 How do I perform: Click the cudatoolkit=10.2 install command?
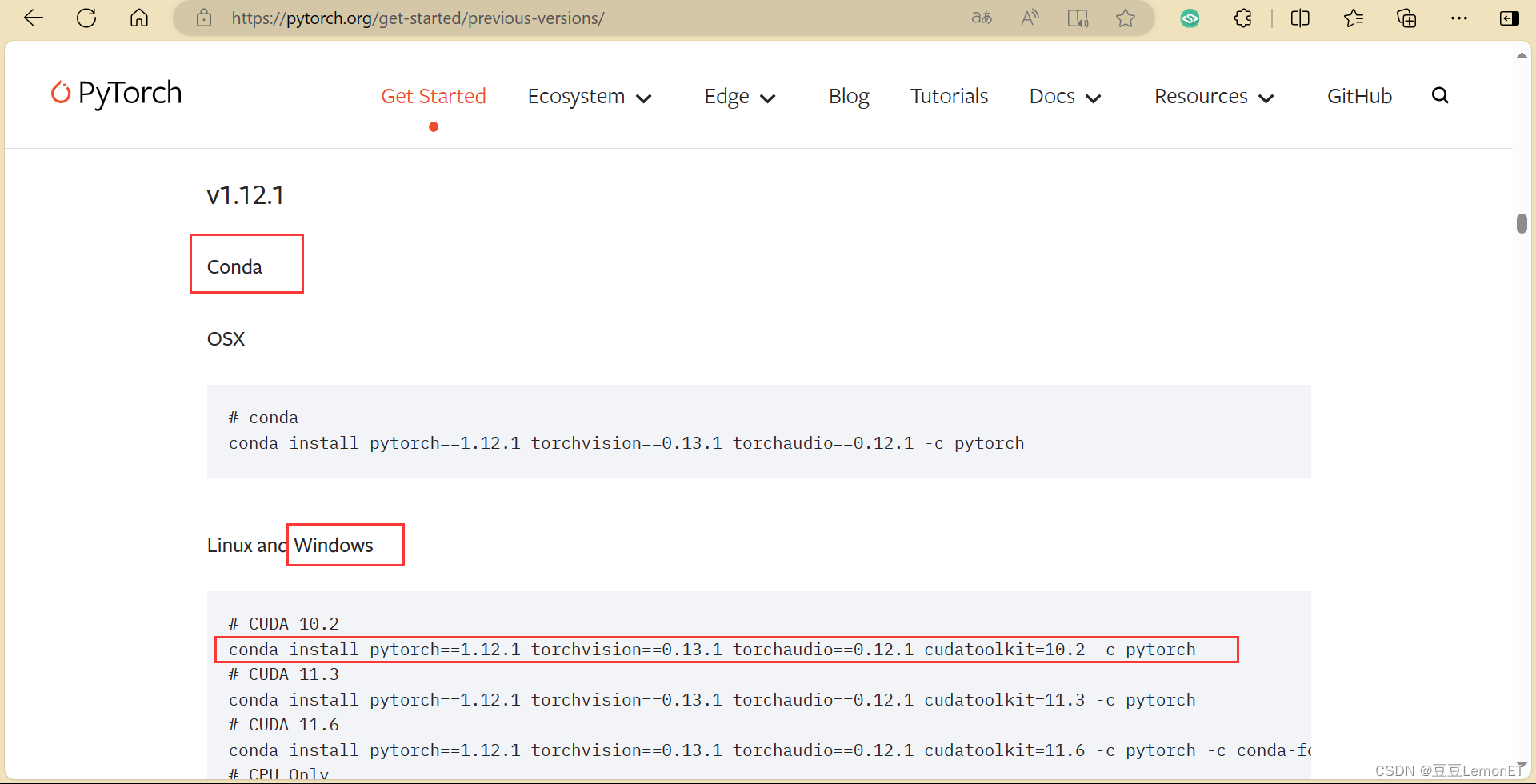click(x=712, y=650)
